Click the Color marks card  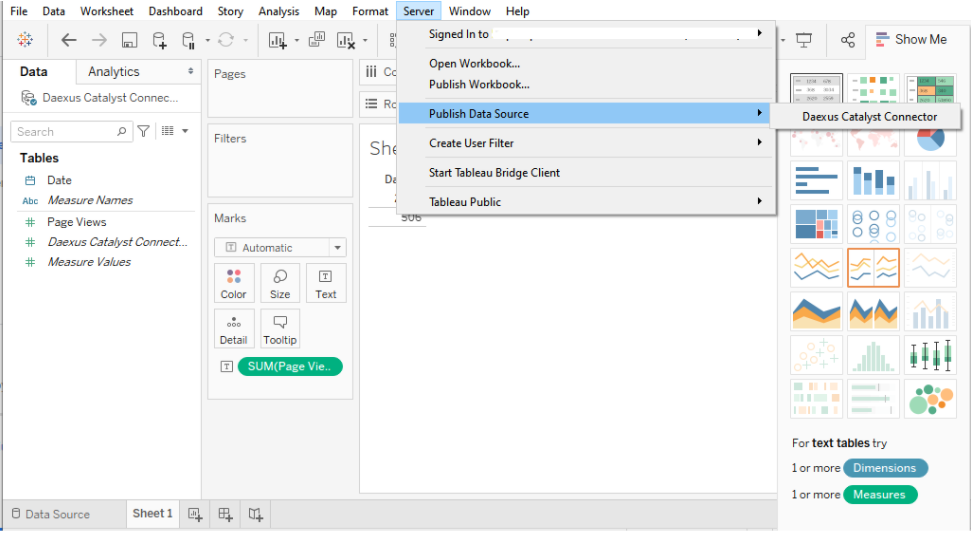tap(233, 284)
